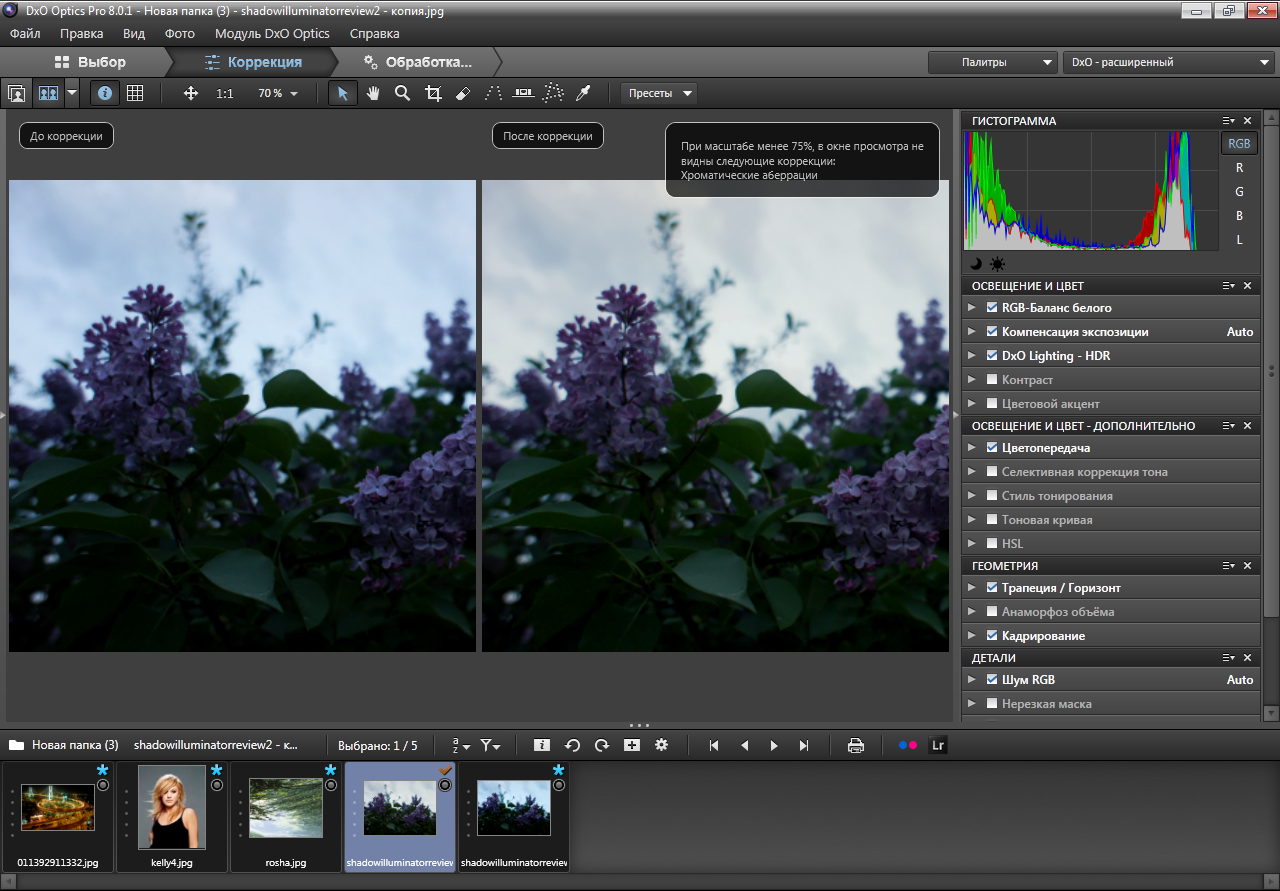Open the Правка menu
This screenshot has width=1280, height=891.
(x=81, y=33)
